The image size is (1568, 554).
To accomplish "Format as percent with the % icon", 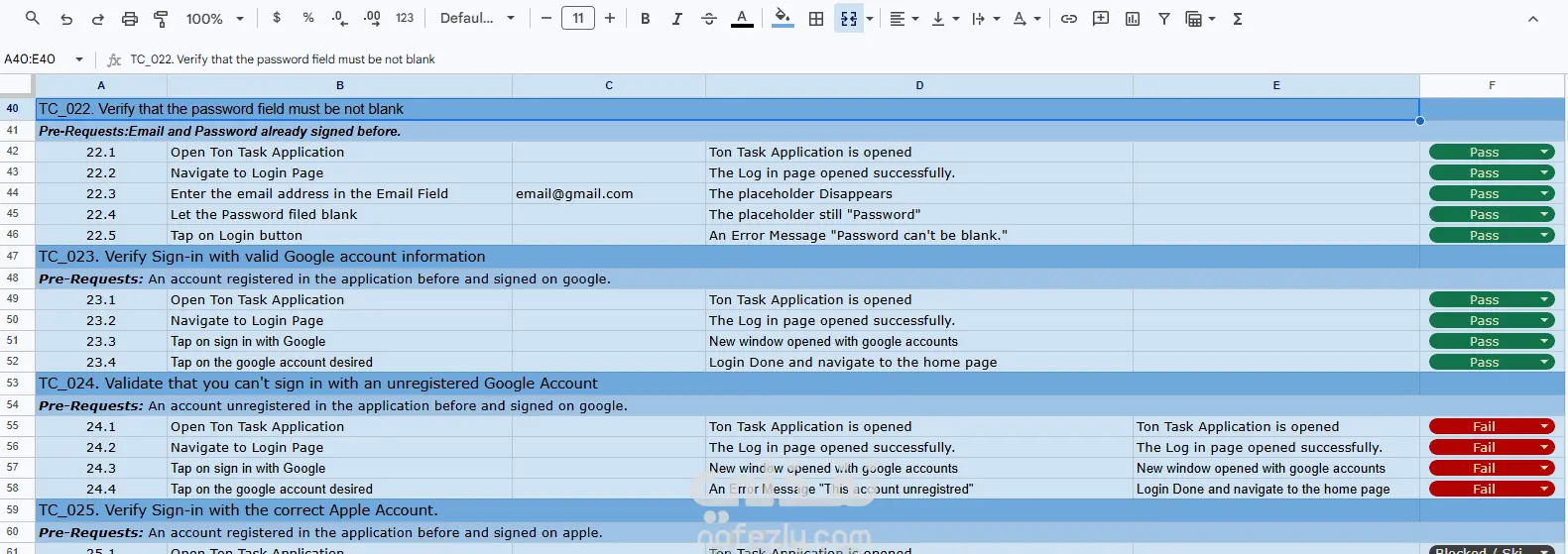I will [x=308, y=18].
